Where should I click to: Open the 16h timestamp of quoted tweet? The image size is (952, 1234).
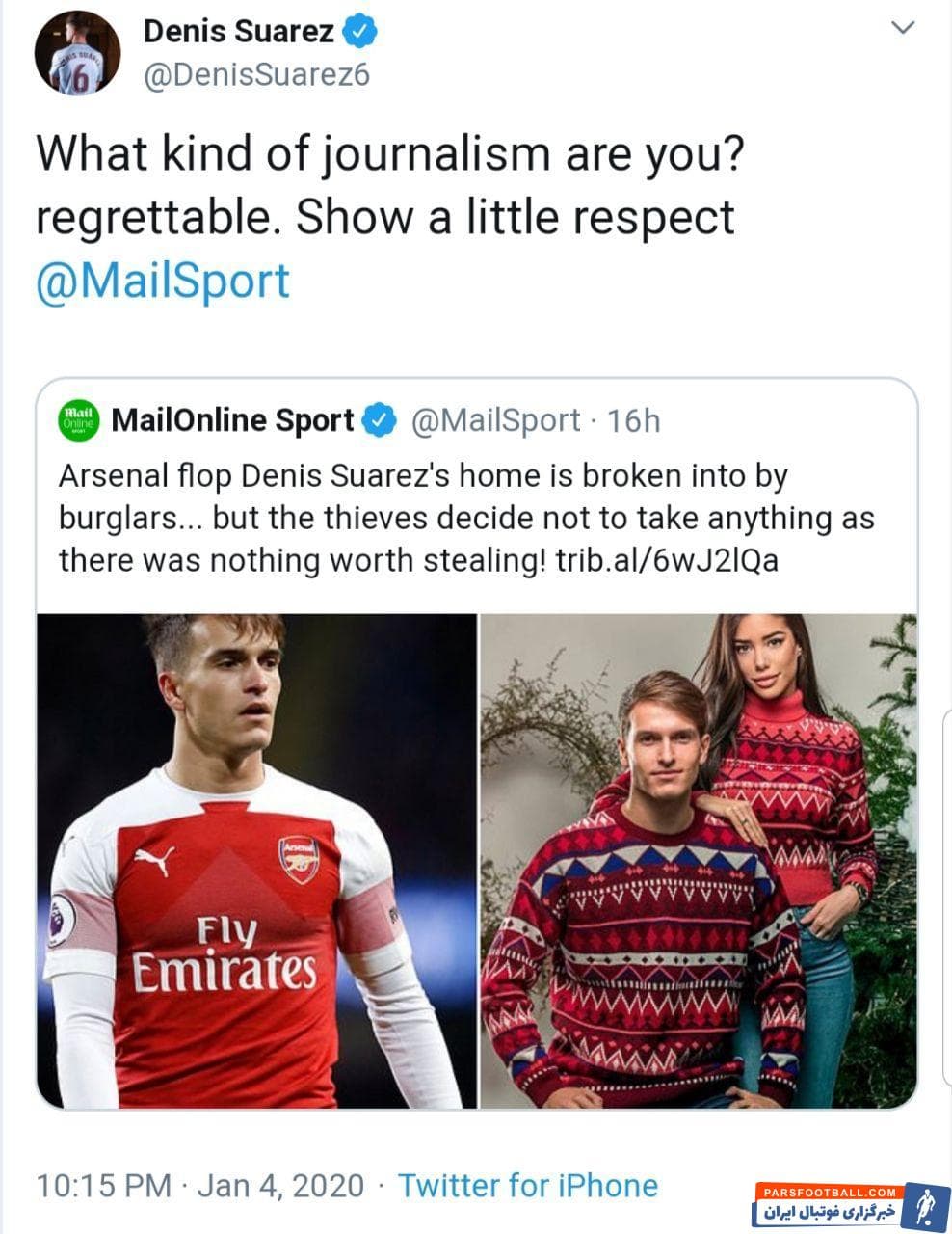tap(636, 421)
